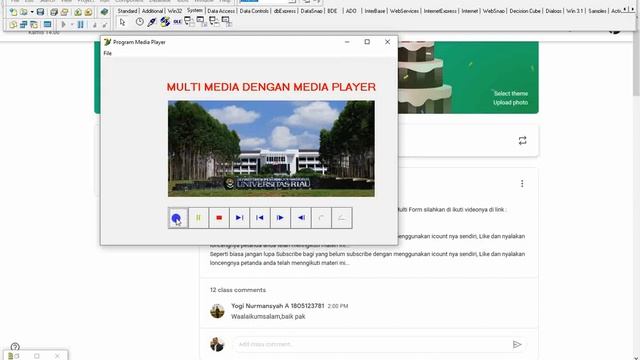Screen dimensions: 640x360
Task: Select the DdeClientItem component icon
Action: [201, 22]
